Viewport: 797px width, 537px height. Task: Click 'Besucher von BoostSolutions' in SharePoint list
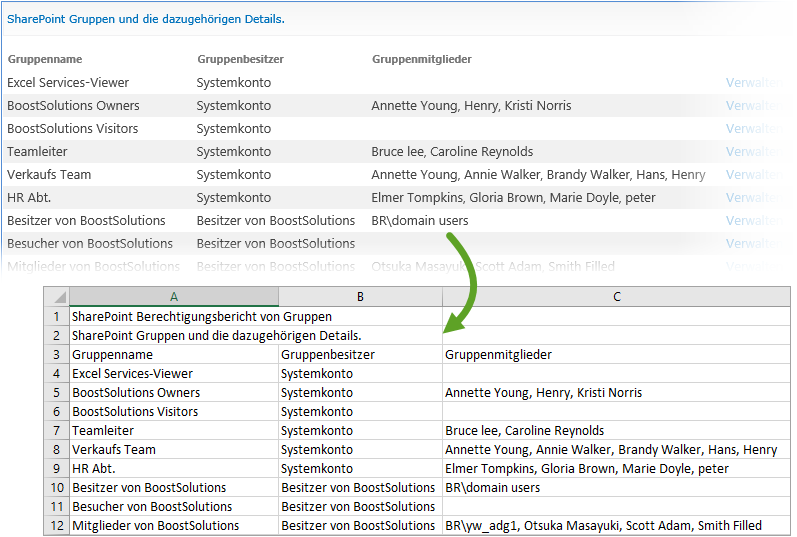pyautogui.click(x=90, y=244)
